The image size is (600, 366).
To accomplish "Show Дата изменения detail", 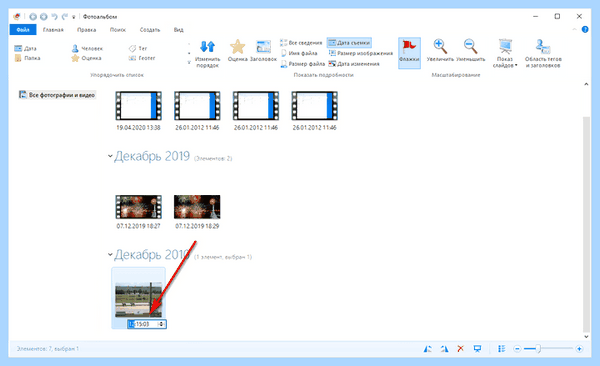I will click(x=354, y=64).
